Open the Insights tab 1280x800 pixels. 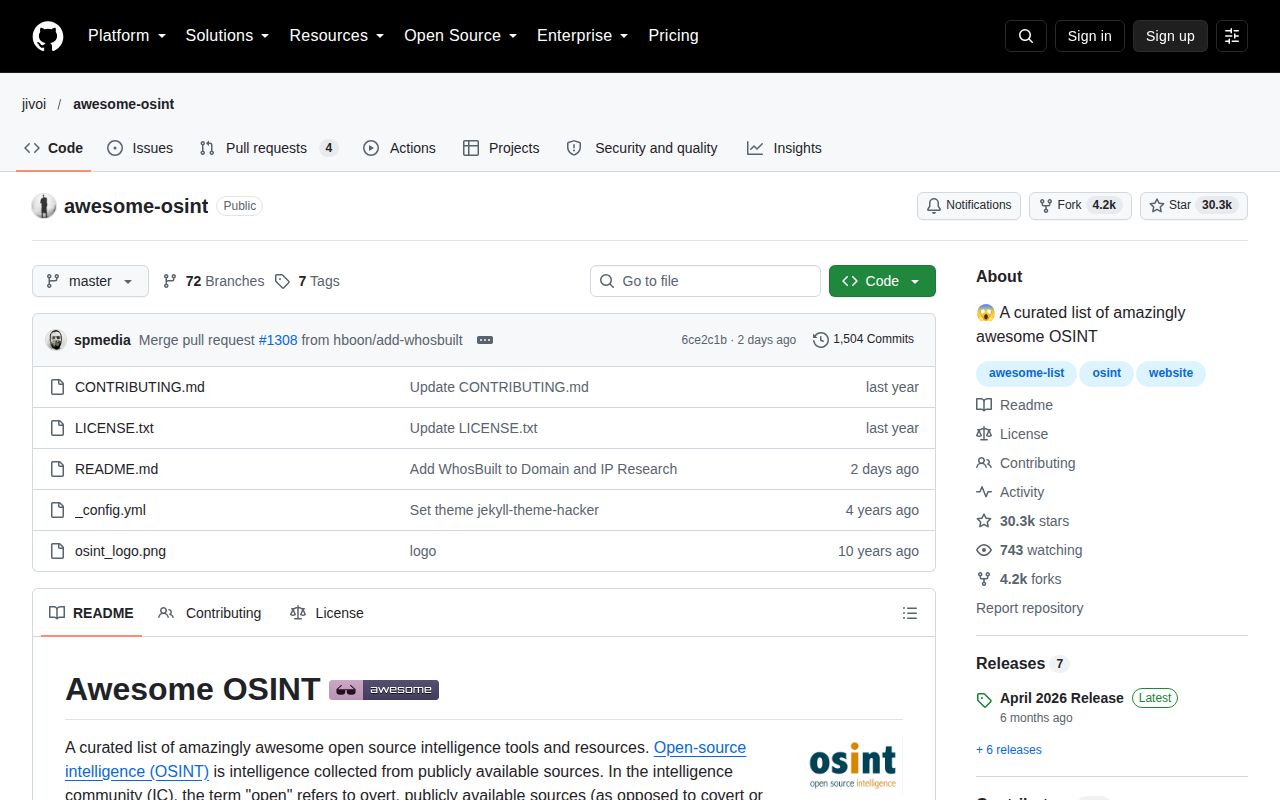pyautogui.click(x=784, y=148)
